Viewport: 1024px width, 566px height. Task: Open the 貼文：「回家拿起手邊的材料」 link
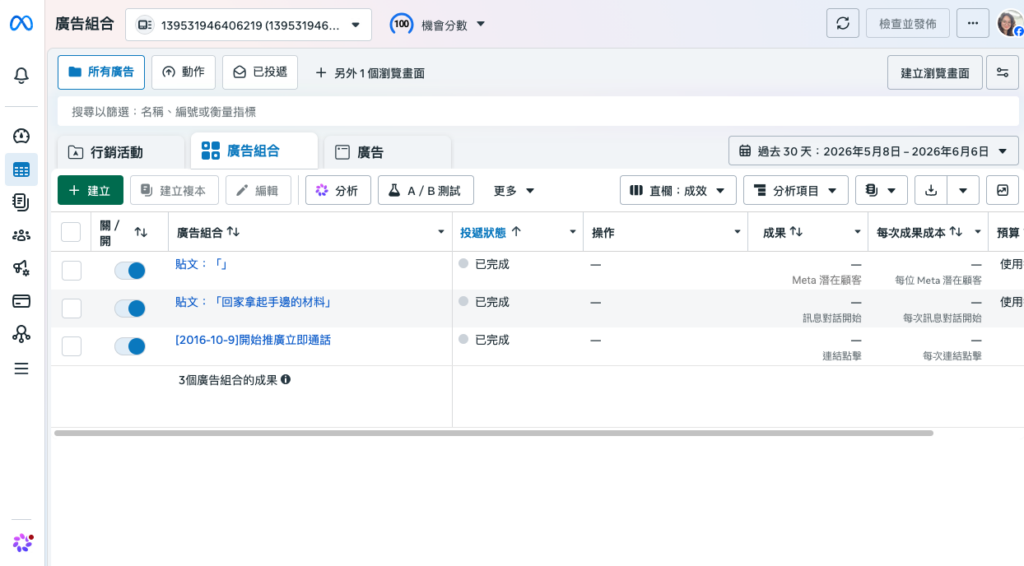coord(253,302)
